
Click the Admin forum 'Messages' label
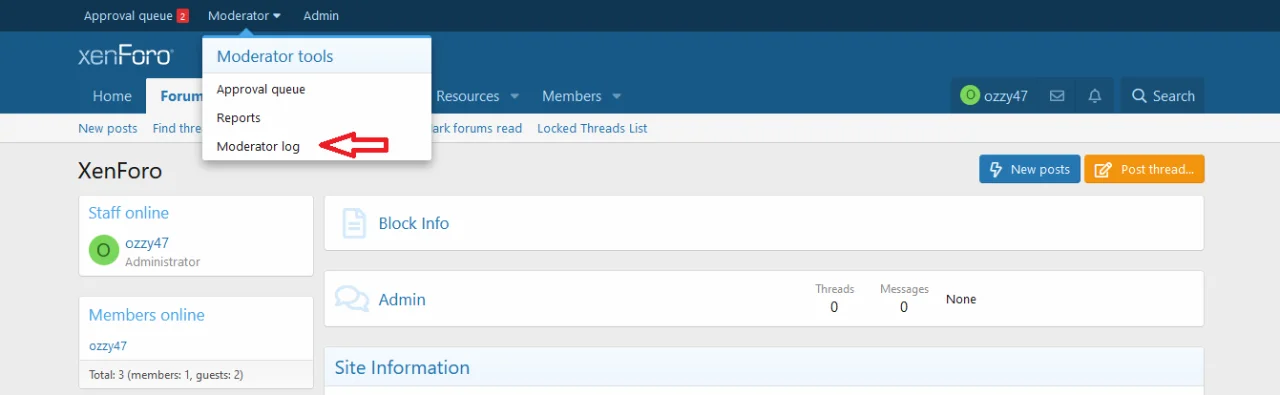[x=904, y=289]
